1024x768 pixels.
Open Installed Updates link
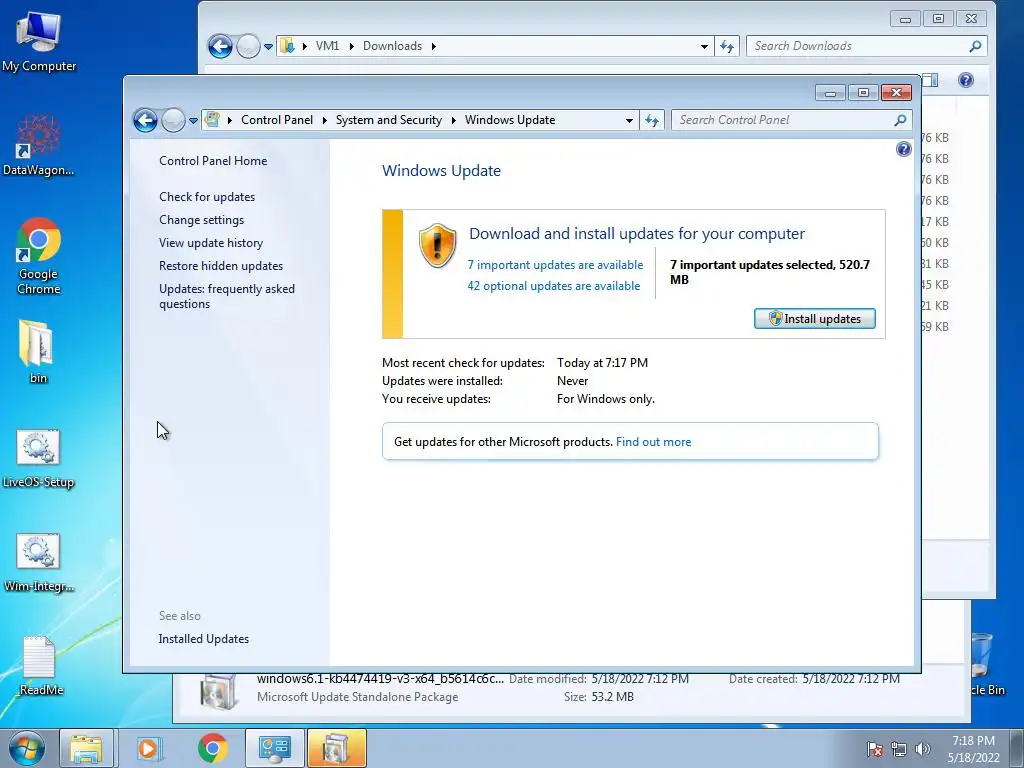click(x=204, y=639)
